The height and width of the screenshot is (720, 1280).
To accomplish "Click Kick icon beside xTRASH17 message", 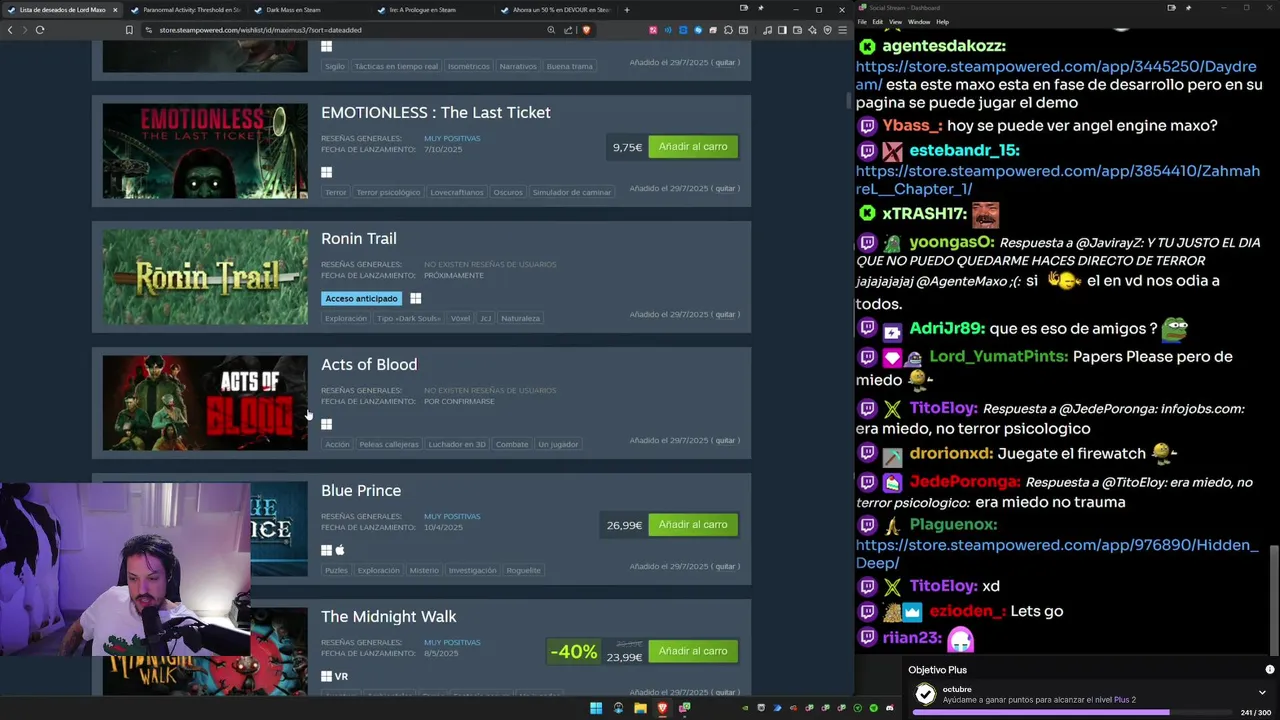I will (x=868, y=214).
